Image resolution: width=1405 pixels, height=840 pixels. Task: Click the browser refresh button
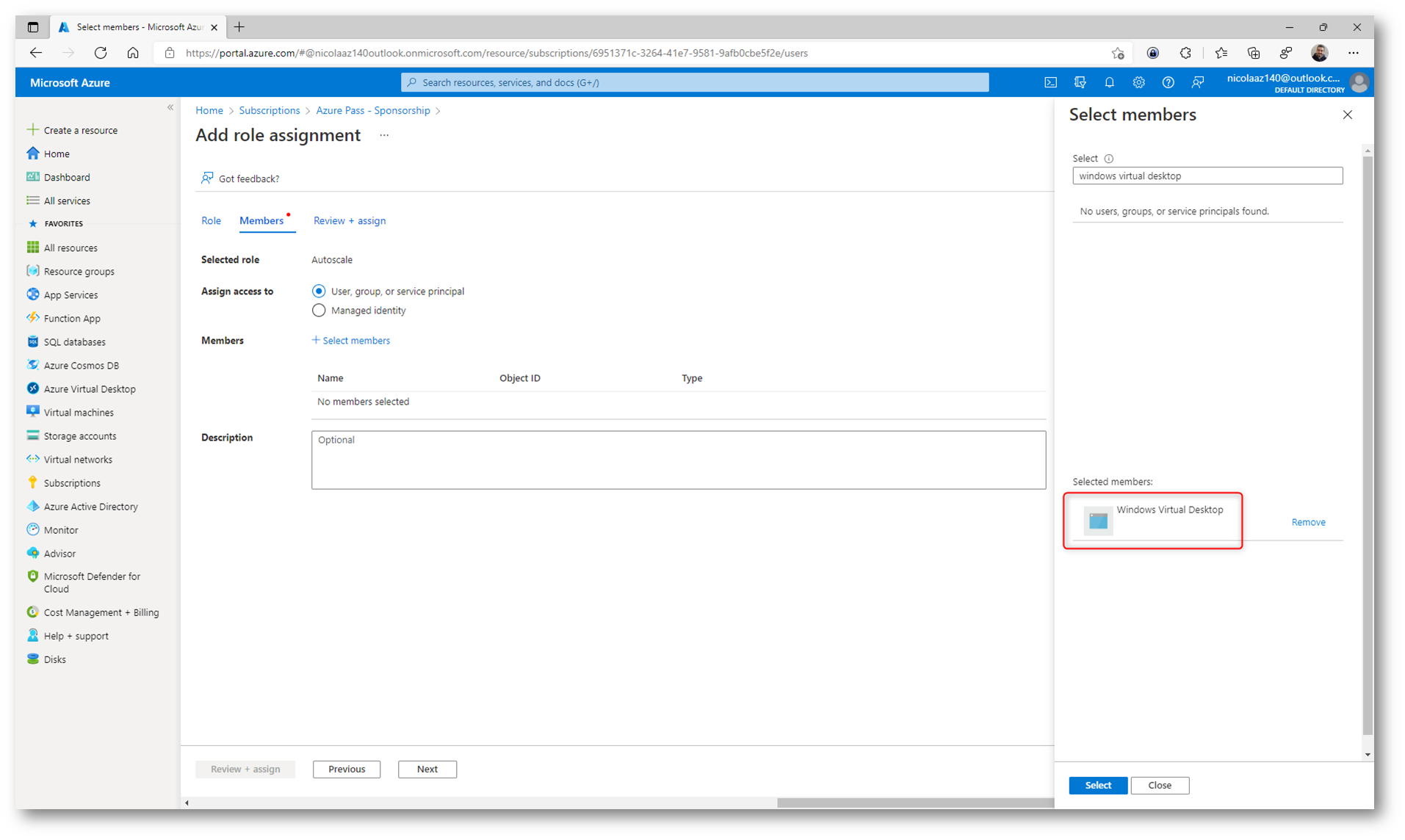click(x=101, y=53)
